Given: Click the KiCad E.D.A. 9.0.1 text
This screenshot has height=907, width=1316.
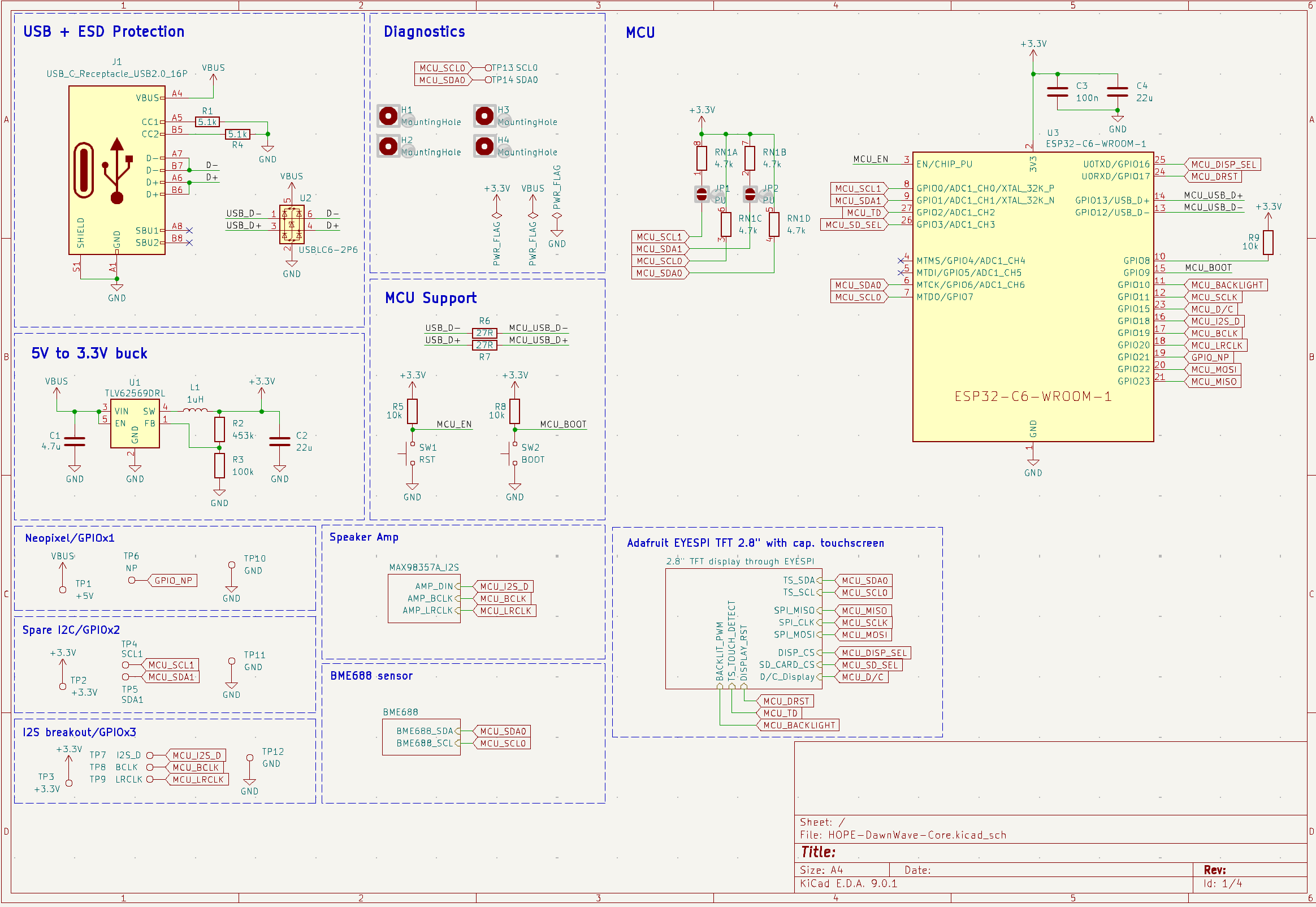Looking at the screenshot, I should 848,884.
